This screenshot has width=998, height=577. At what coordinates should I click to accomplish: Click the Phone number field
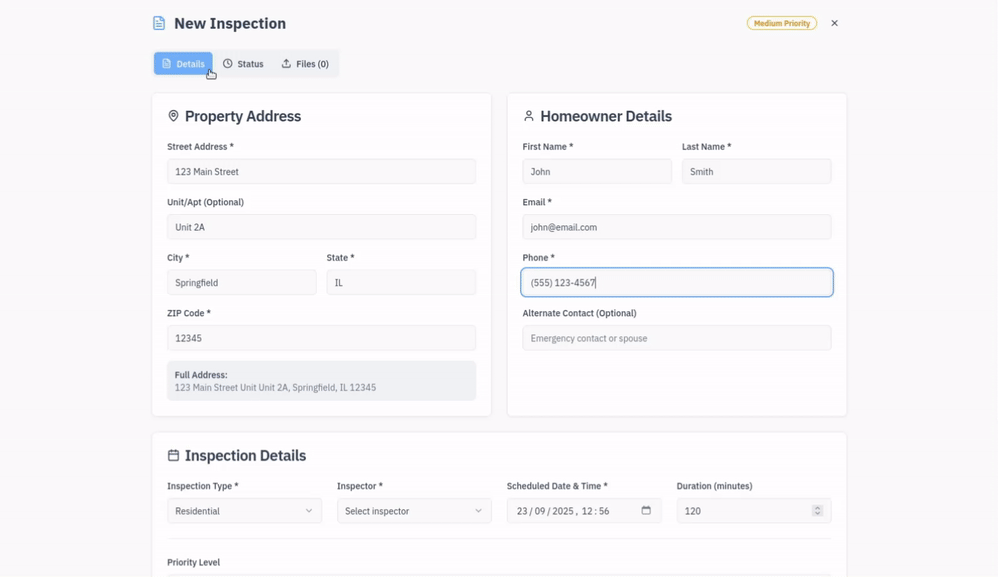tap(677, 282)
